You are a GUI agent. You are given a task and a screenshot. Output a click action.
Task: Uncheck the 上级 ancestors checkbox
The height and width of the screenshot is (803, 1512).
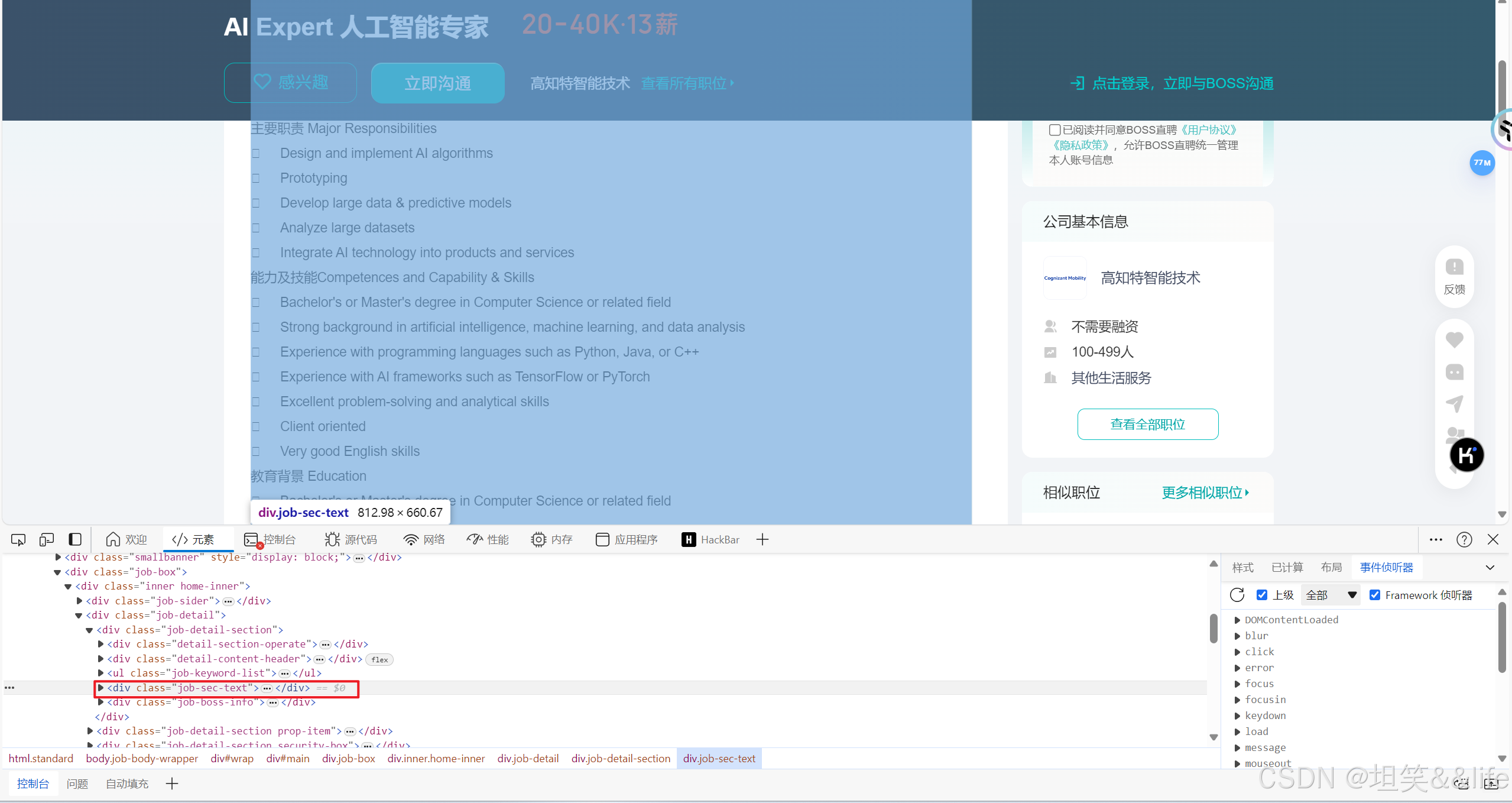coord(1262,595)
